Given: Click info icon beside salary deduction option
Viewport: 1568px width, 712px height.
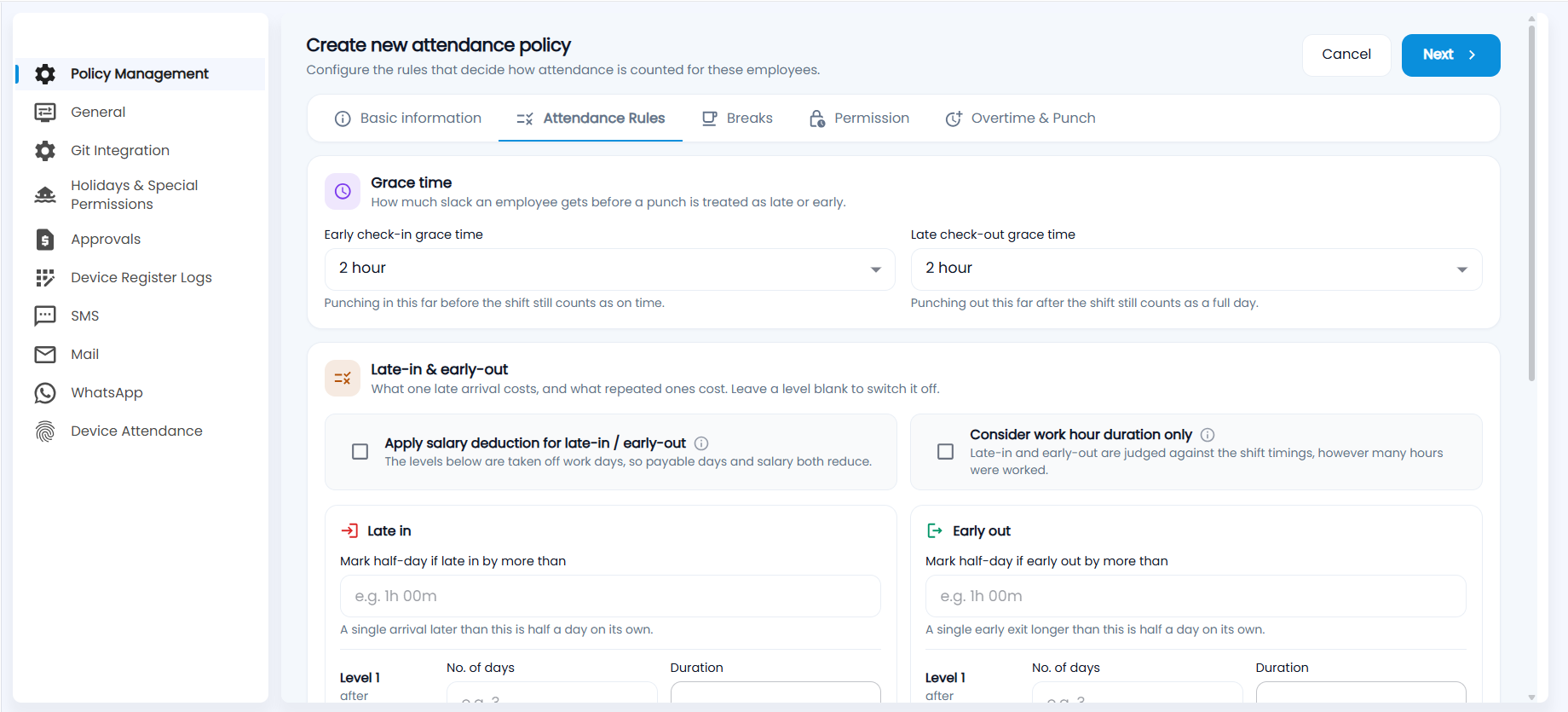Looking at the screenshot, I should point(701,443).
